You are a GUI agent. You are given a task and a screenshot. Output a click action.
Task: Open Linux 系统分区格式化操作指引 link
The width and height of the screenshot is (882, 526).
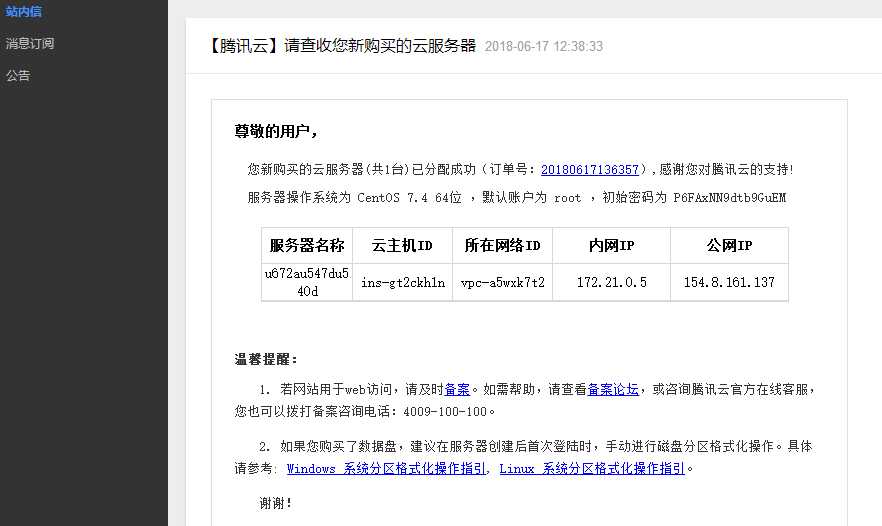coord(592,469)
